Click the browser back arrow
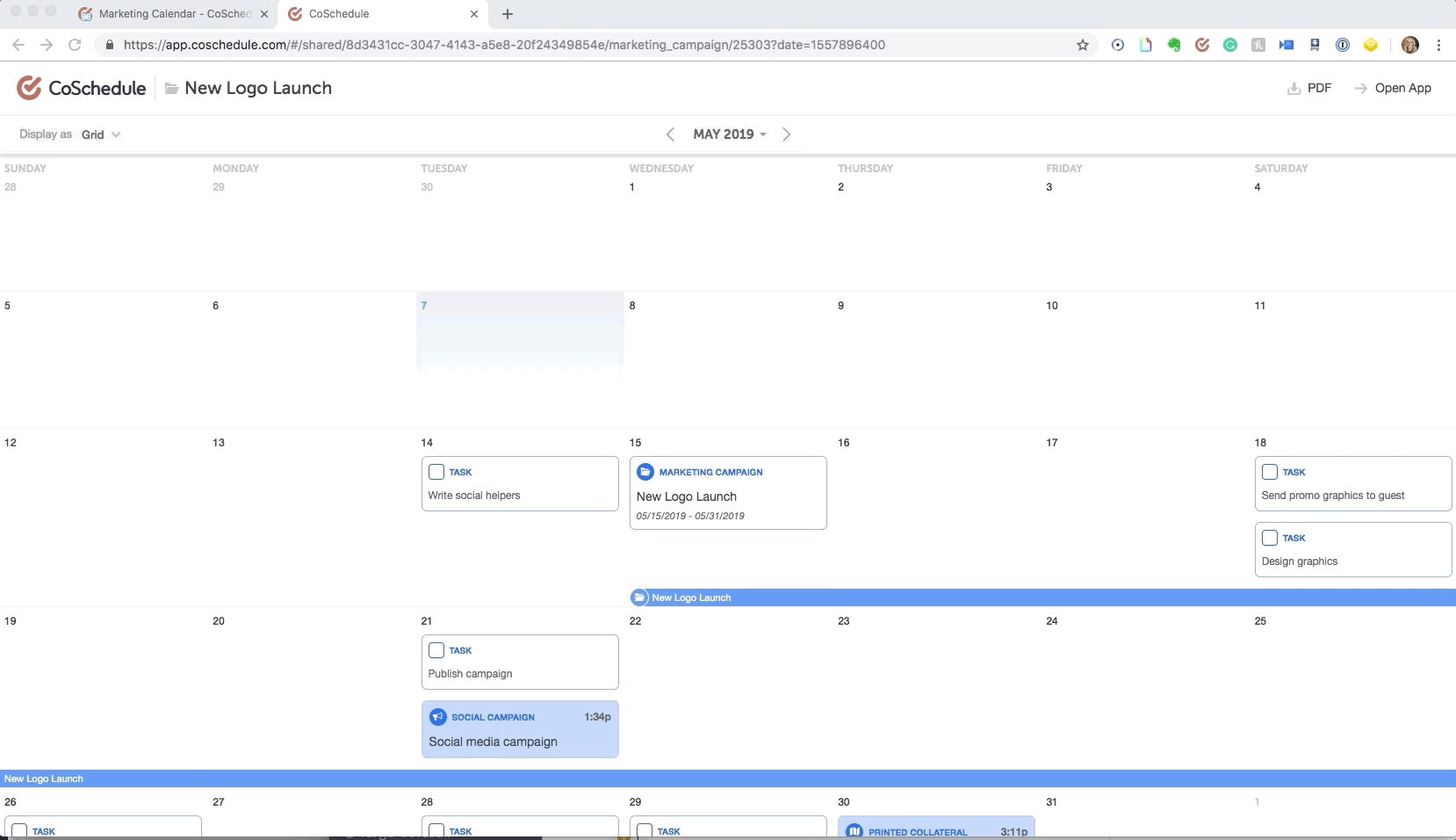This screenshot has height=840, width=1456. [18, 45]
